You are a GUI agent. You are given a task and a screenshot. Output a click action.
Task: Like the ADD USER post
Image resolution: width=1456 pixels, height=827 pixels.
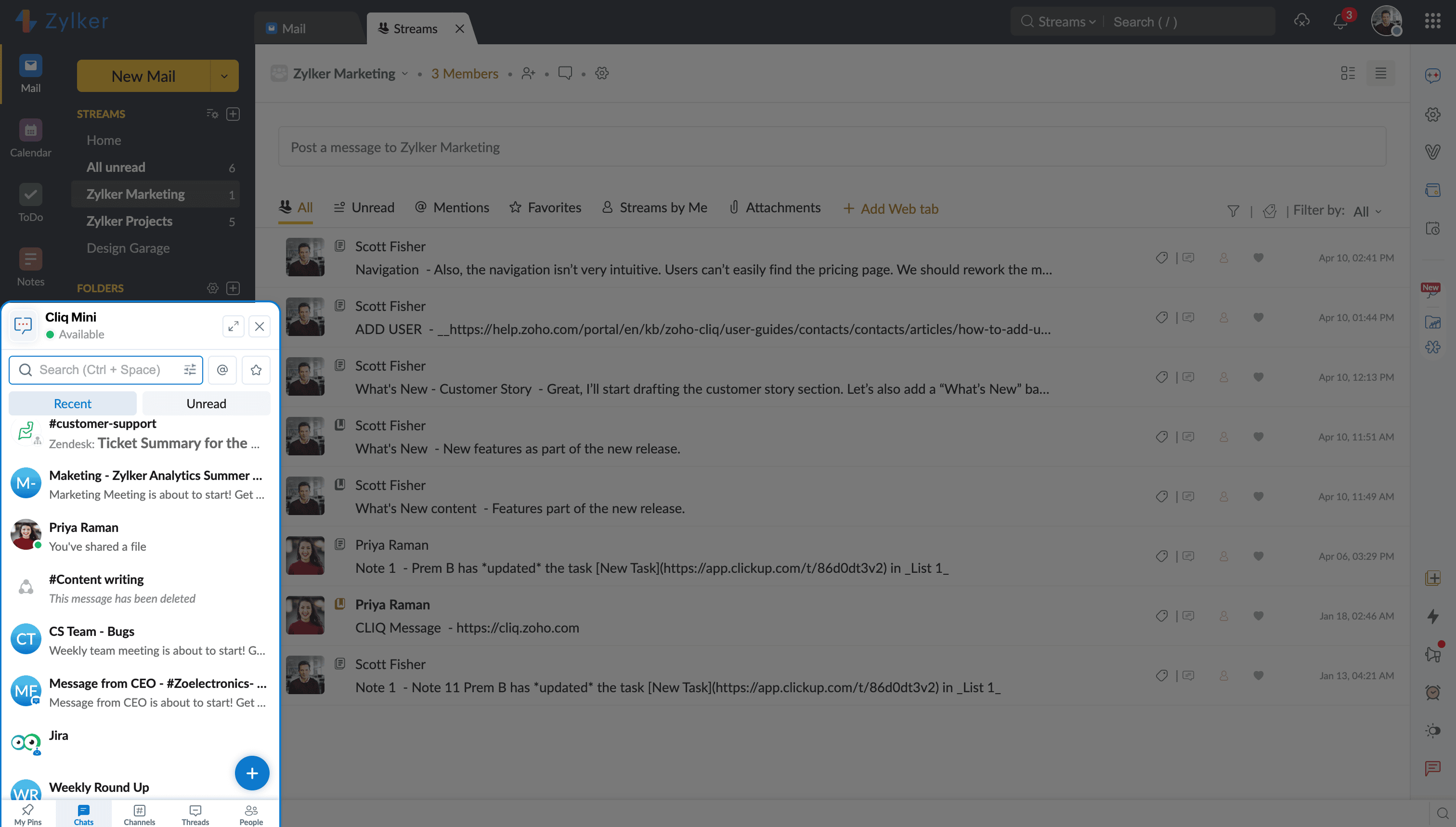click(1258, 317)
